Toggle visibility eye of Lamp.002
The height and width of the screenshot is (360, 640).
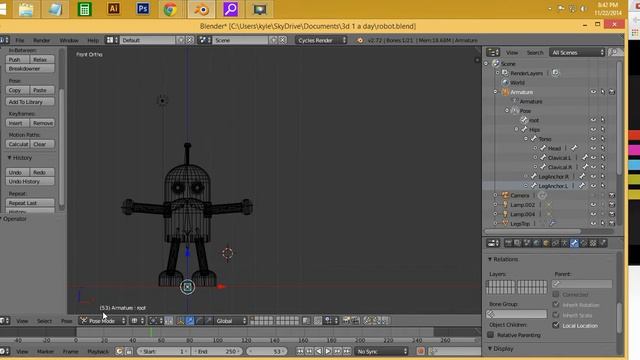pos(593,204)
